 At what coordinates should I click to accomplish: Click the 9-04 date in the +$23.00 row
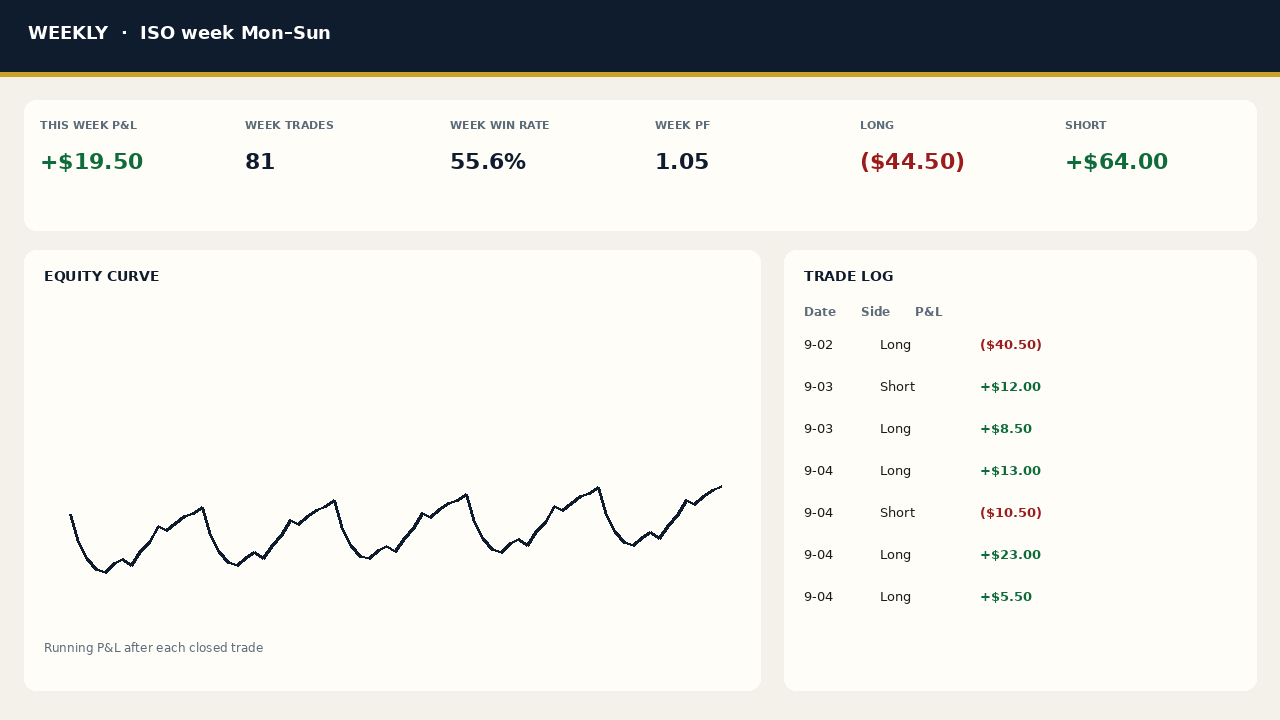tap(818, 555)
